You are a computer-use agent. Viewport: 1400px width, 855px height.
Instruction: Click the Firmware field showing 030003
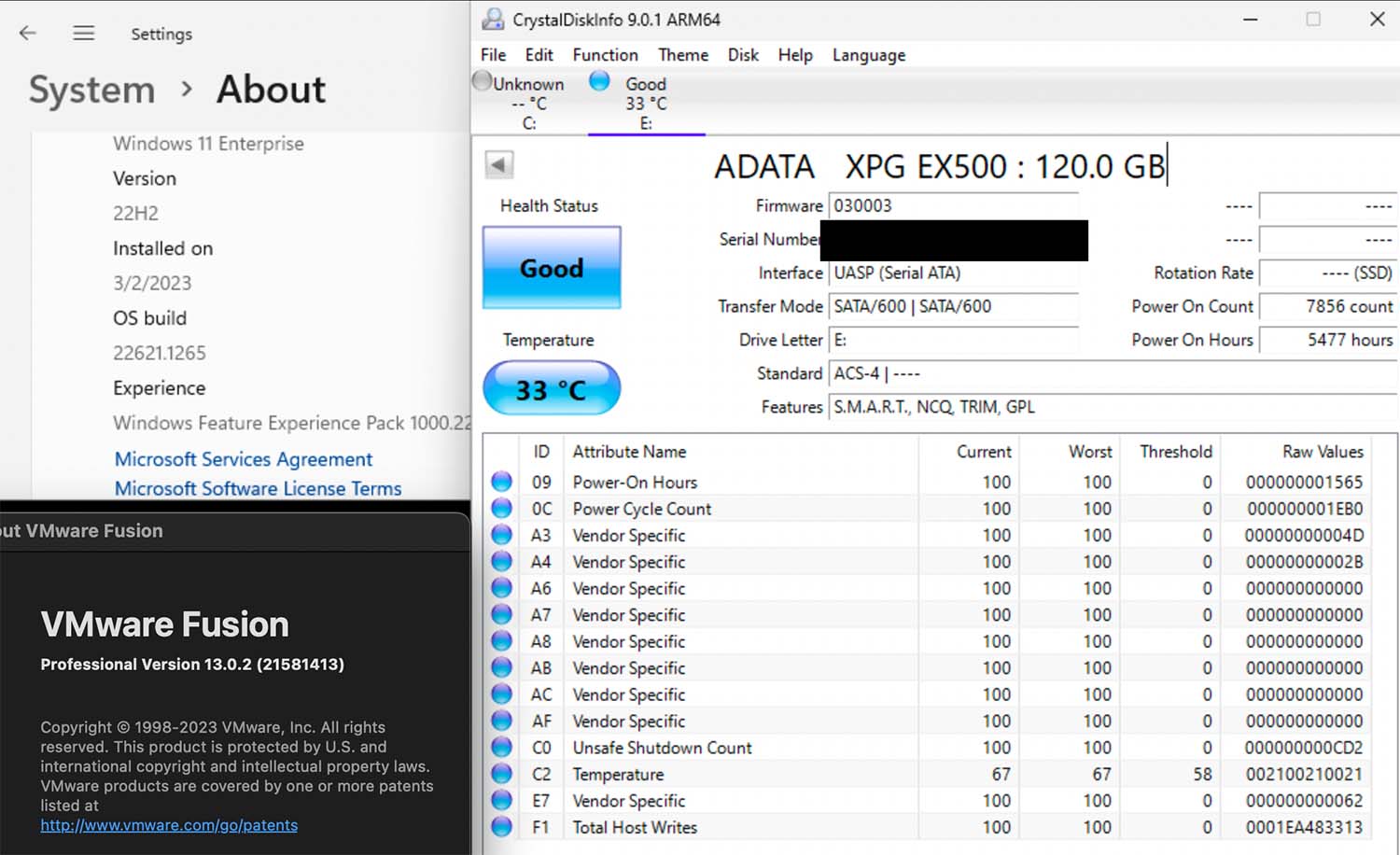coord(954,205)
